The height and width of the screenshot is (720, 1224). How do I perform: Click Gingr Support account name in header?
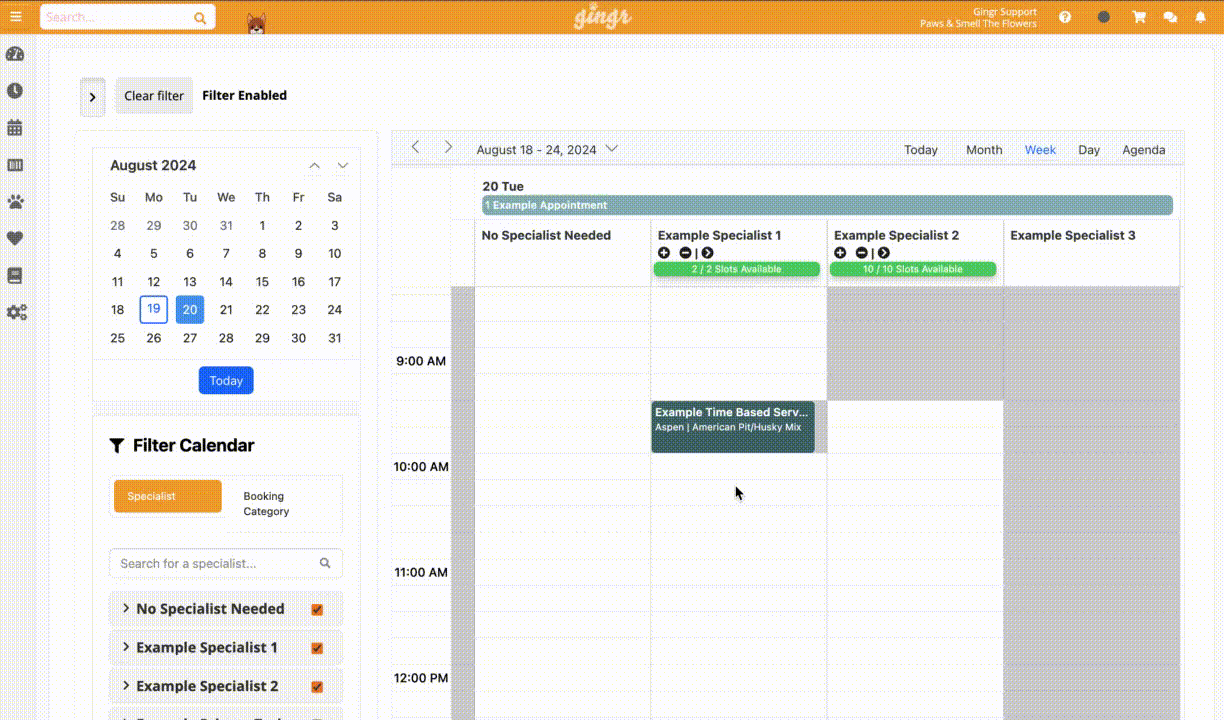click(1004, 12)
